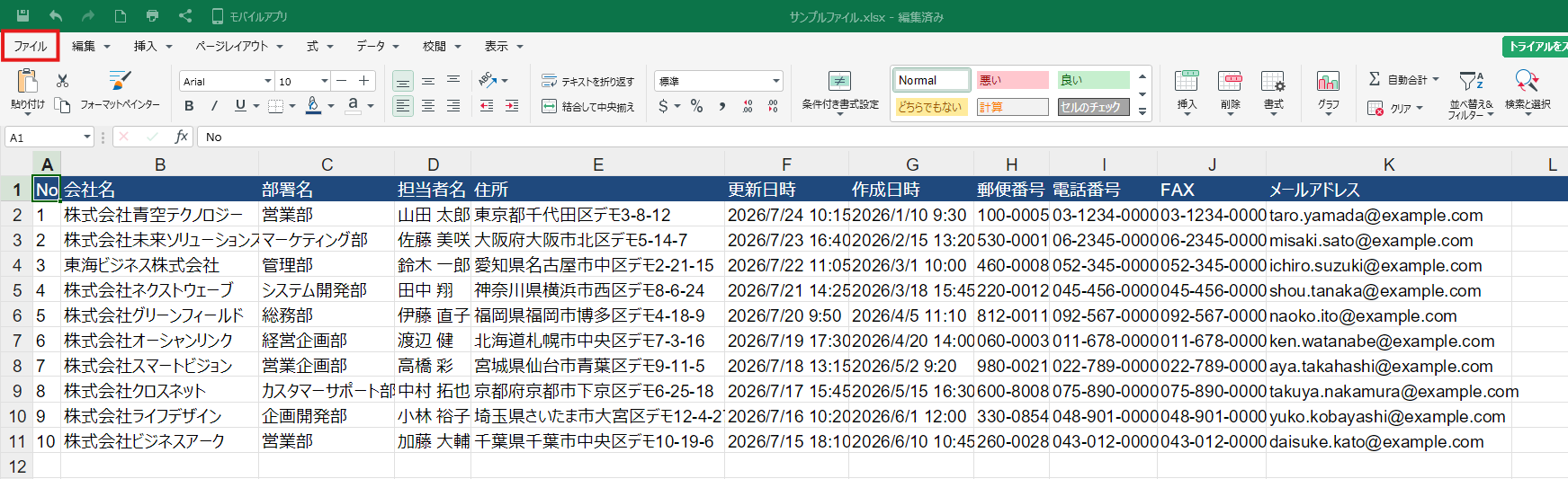Click the redo arrow icon
Viewport: 1568px width, 479px height.
[87, 16]
